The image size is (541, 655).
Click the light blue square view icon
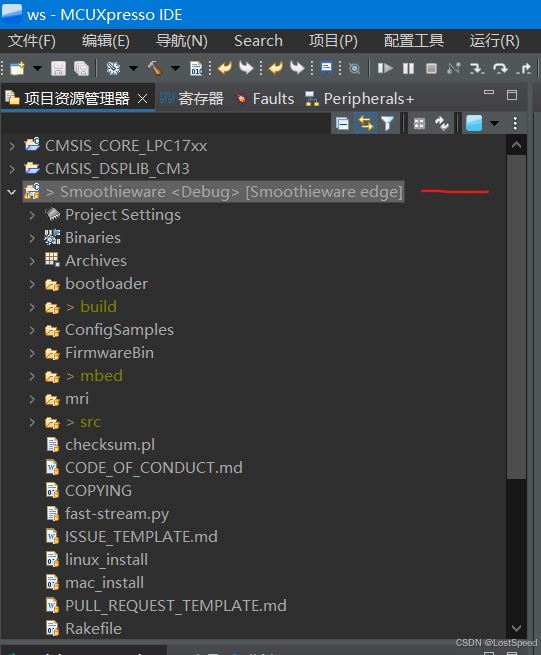(x=474, y=123)
